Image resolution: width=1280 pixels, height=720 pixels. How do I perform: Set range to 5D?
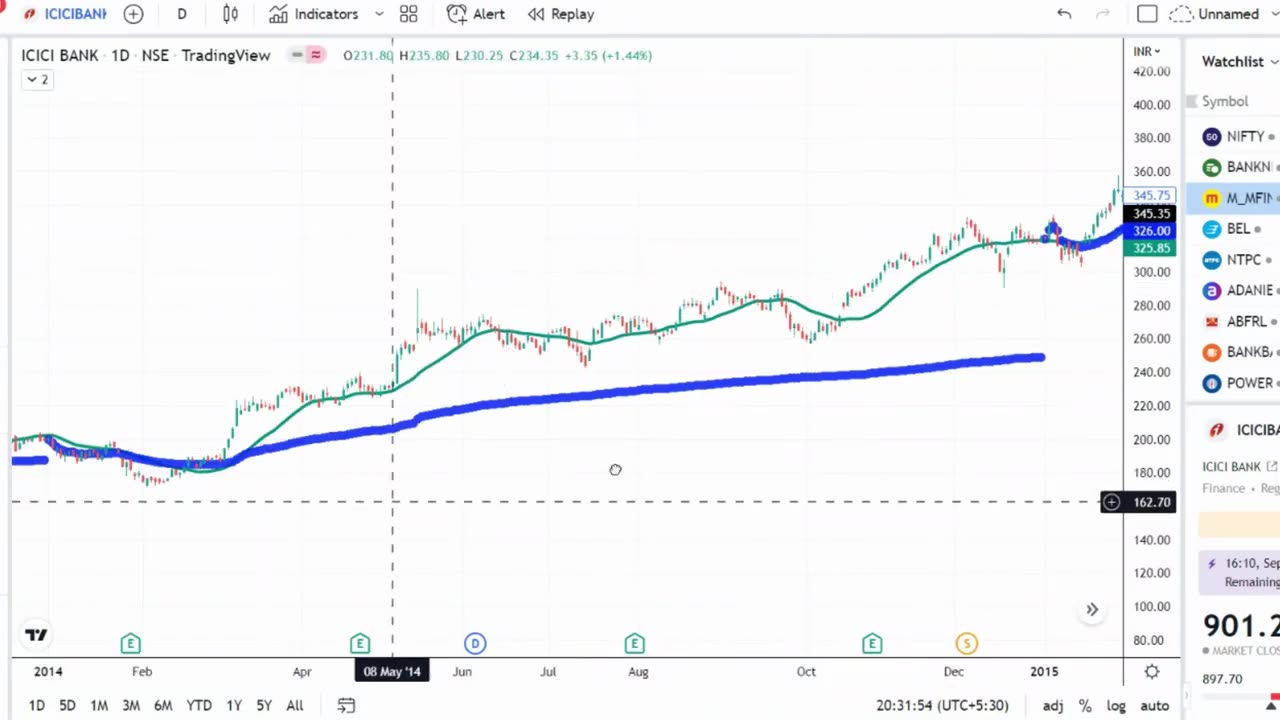[x=67, y=705]
